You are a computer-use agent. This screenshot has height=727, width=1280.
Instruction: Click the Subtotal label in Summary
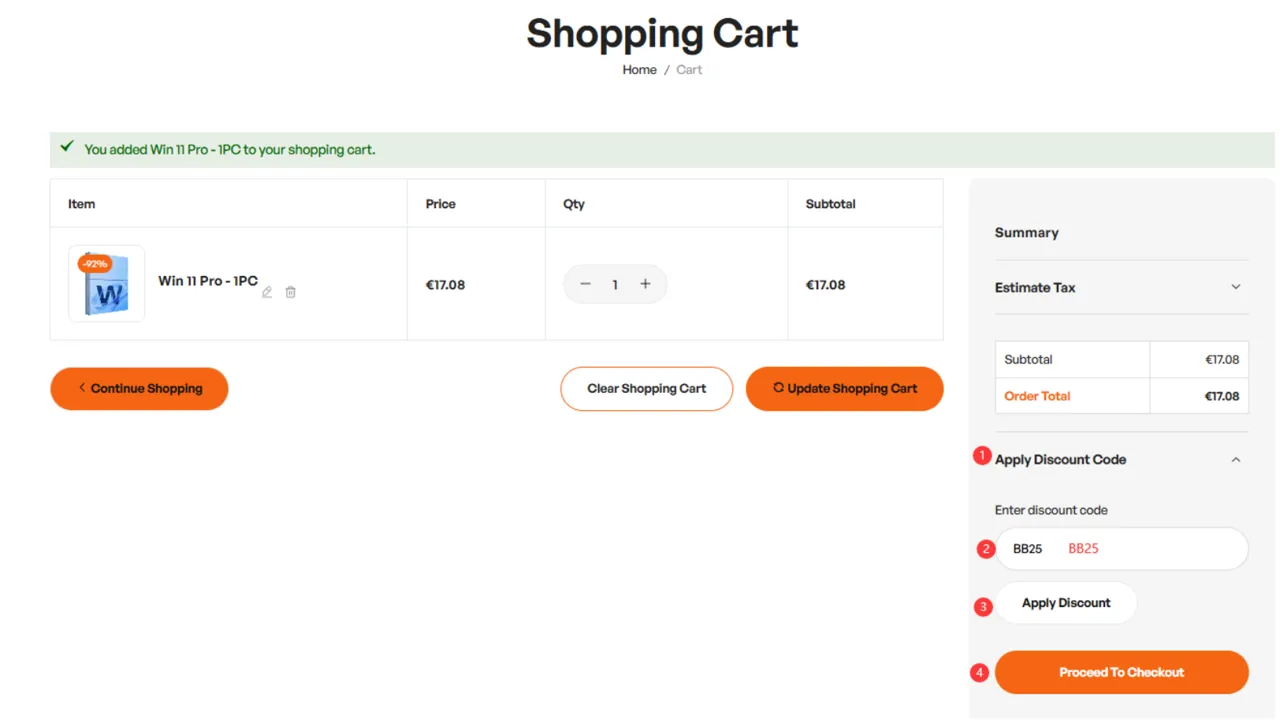pos(1028,360)
